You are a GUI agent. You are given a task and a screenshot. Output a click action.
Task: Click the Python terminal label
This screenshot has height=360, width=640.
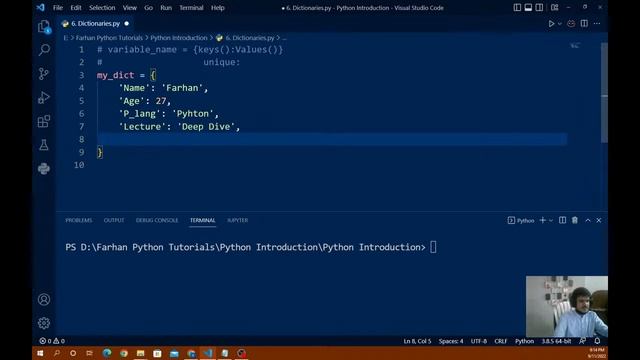click(521, 220)
